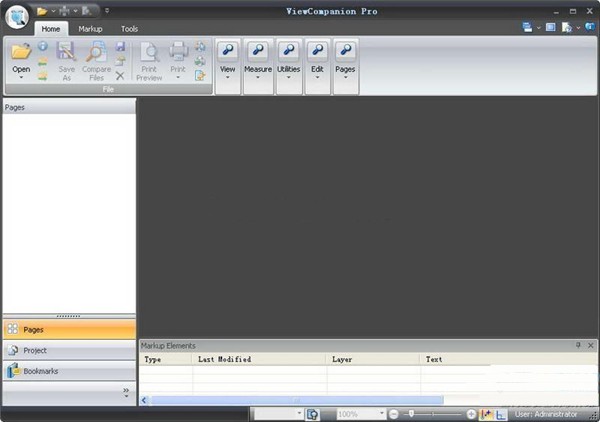Switch to the Tools ribbon tab

(x=129, y=29)
